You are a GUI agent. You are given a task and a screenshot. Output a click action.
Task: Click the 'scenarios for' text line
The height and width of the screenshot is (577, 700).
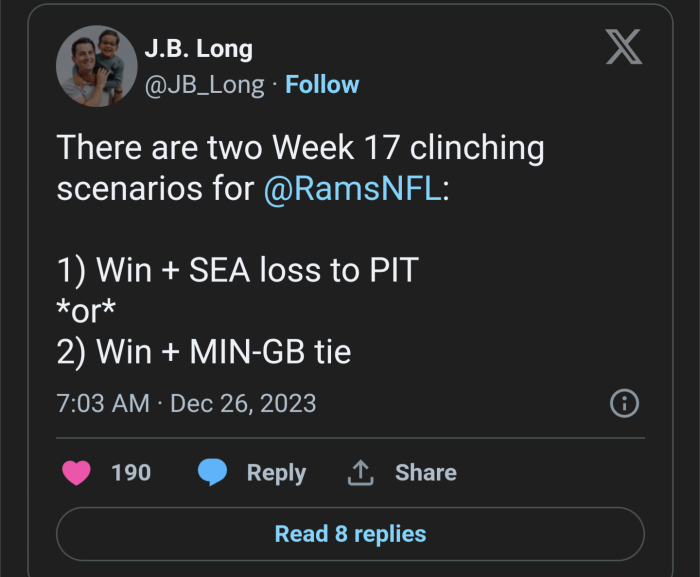point(155,189)
